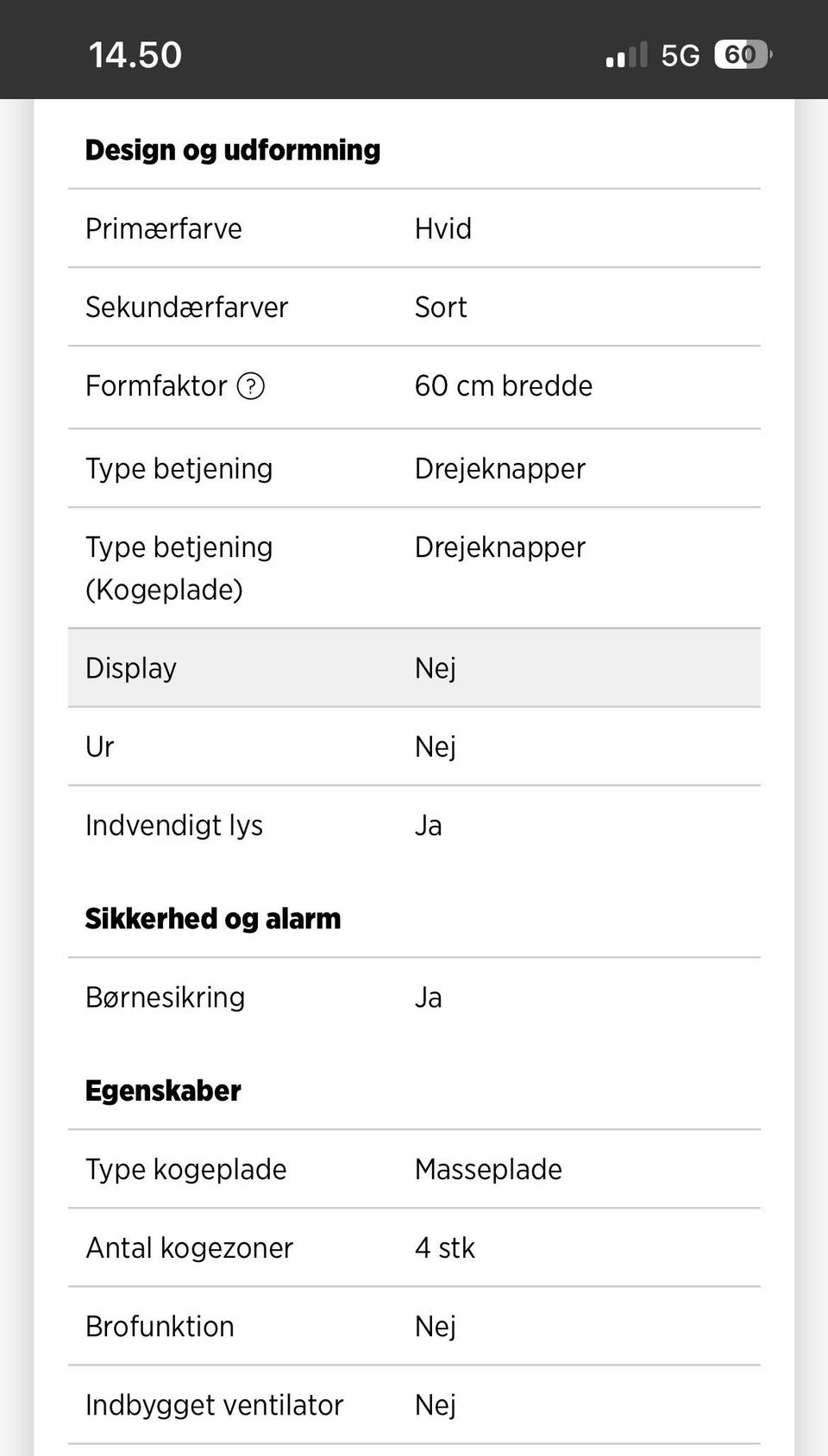Open the Formfaktor help question-mark icon
The width and height of the screenshot is (828, 1456).
pos(250,386)
